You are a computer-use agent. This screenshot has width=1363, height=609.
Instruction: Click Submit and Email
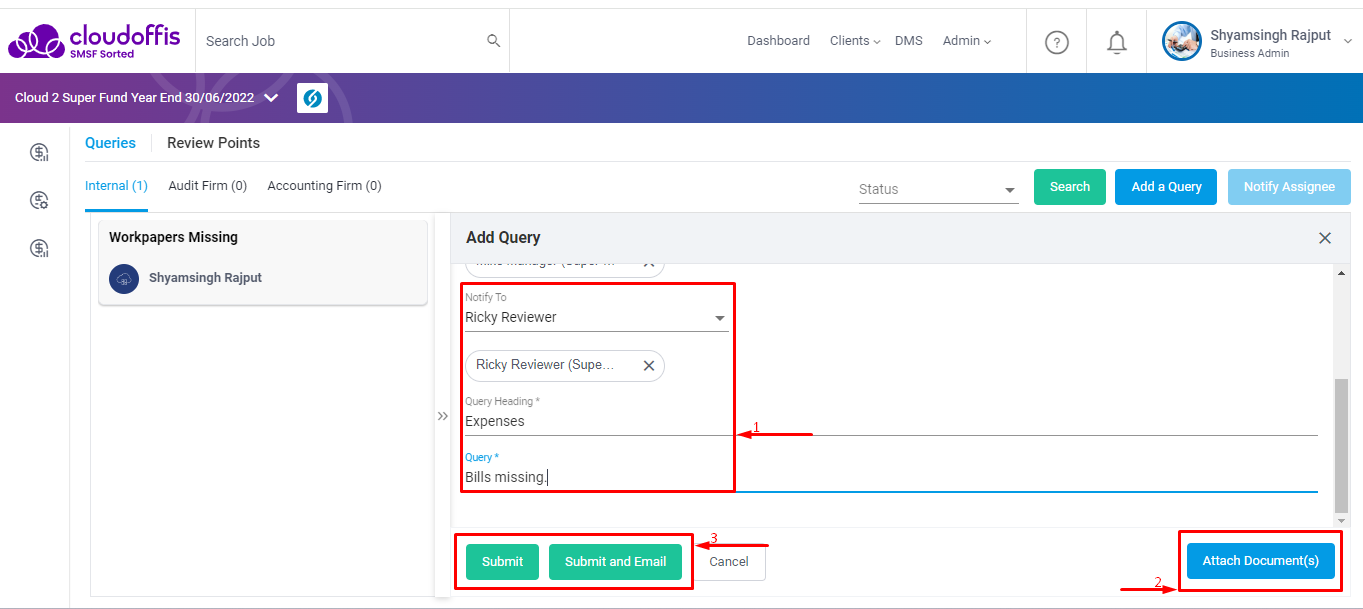coord(615,562)
